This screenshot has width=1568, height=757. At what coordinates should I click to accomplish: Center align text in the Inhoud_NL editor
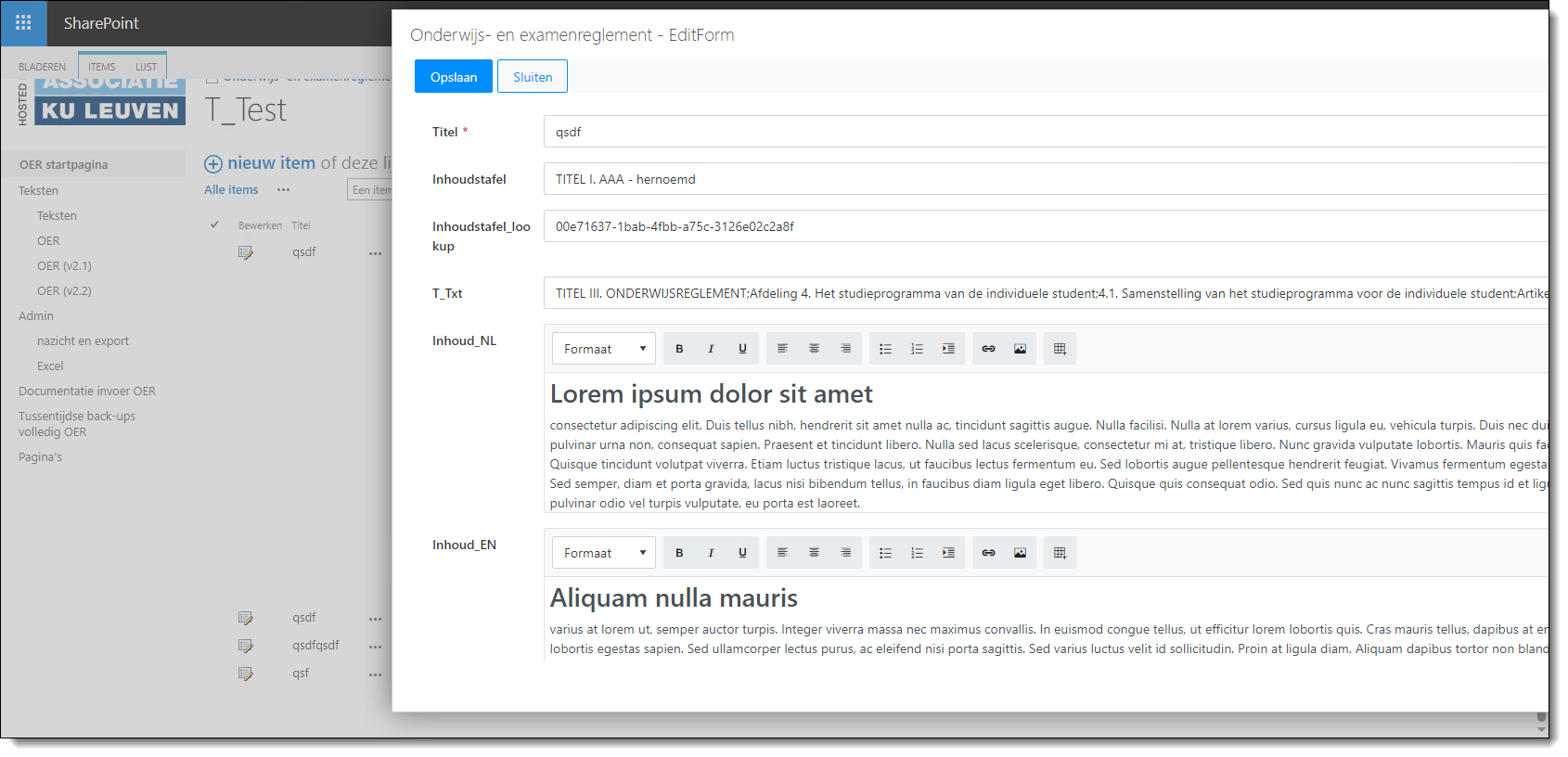(x=814, y=349)
